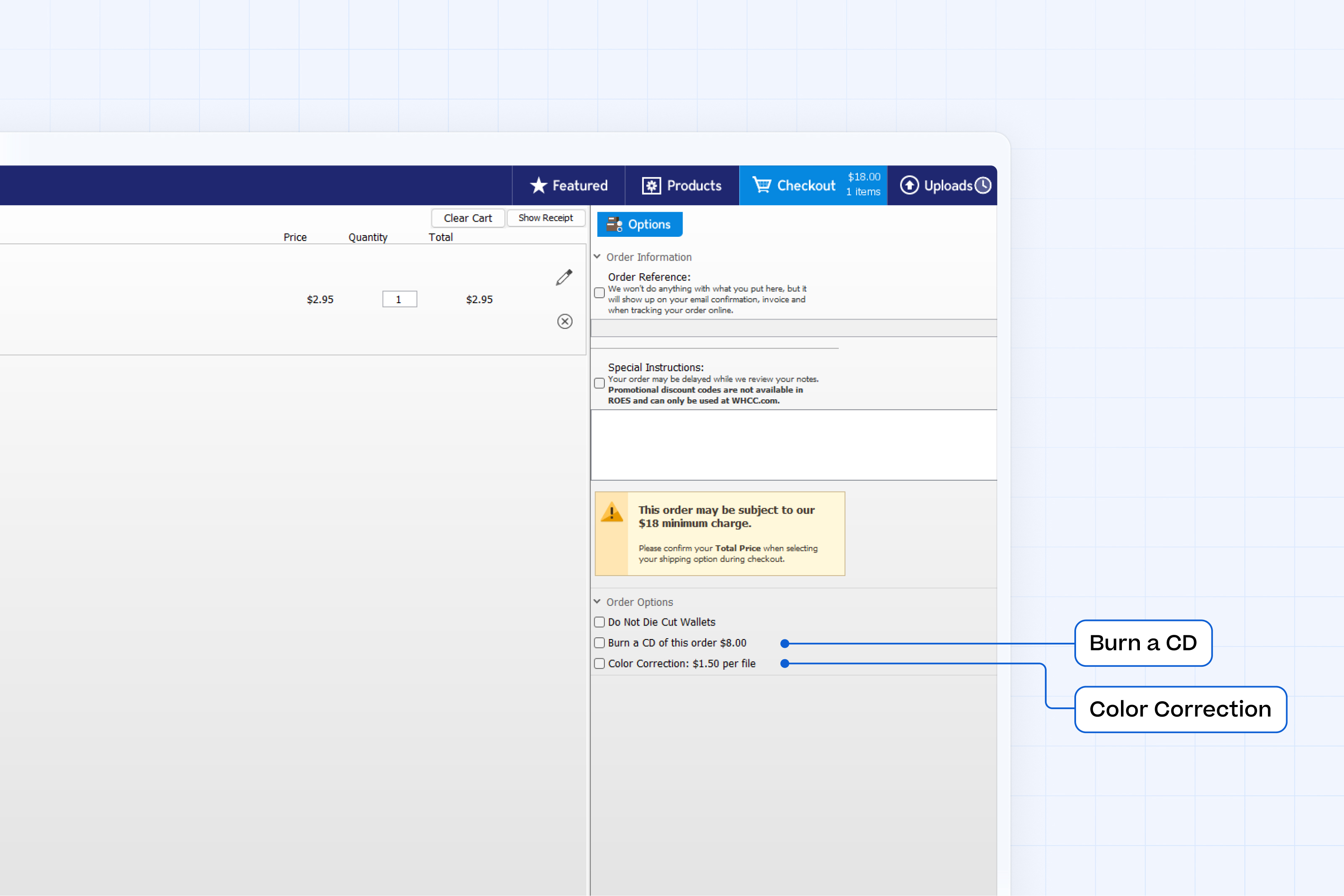Collapse the Order Options section
This screenshot has width=1344, height=896.
597,602
